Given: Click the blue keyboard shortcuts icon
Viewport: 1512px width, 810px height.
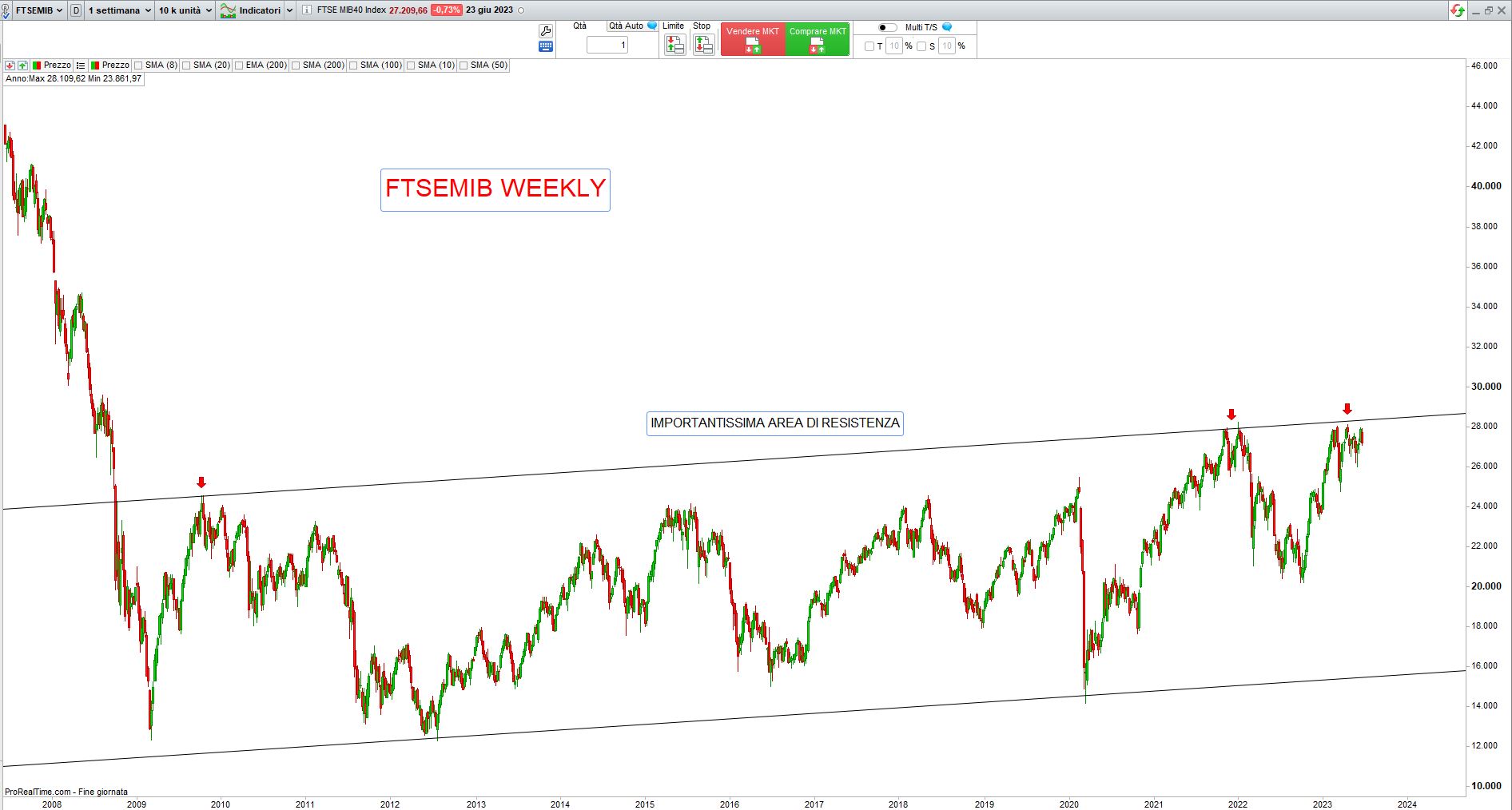Looking at the screenshot, I should tap(546, 47).
